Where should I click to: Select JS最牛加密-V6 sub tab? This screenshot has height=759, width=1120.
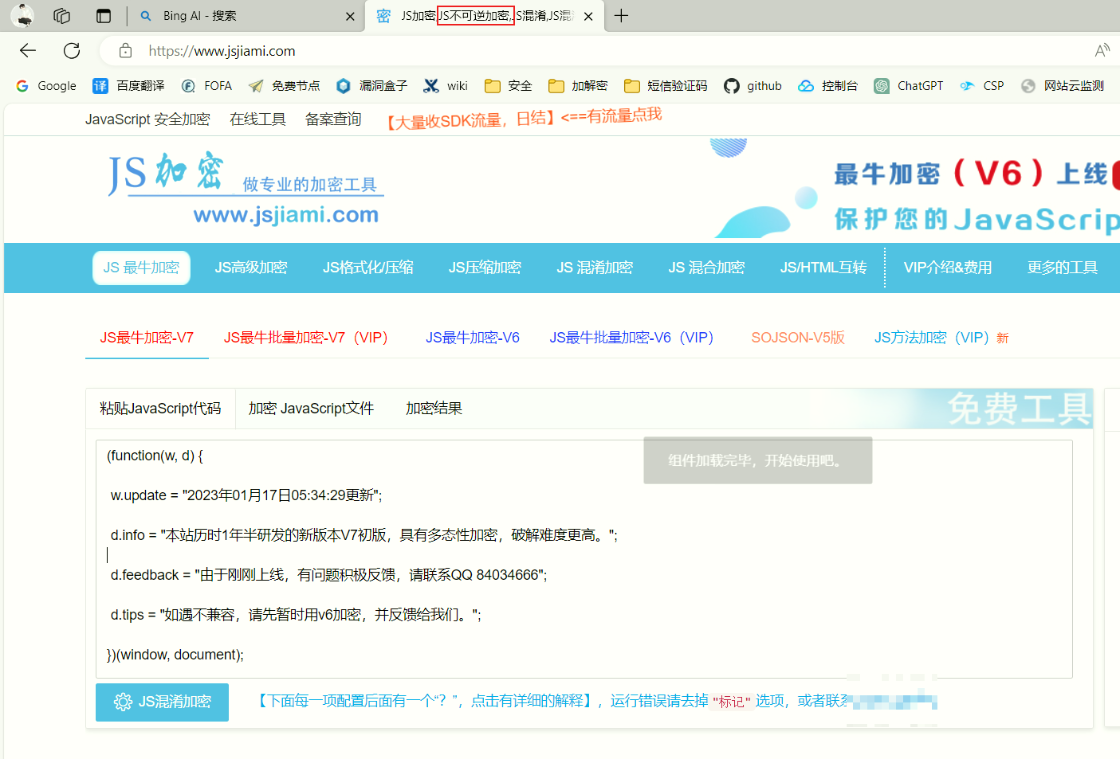(473, 338)
